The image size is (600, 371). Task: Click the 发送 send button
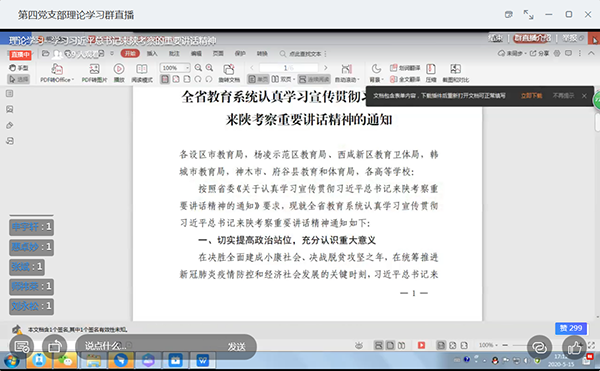(x=236, y=347)
